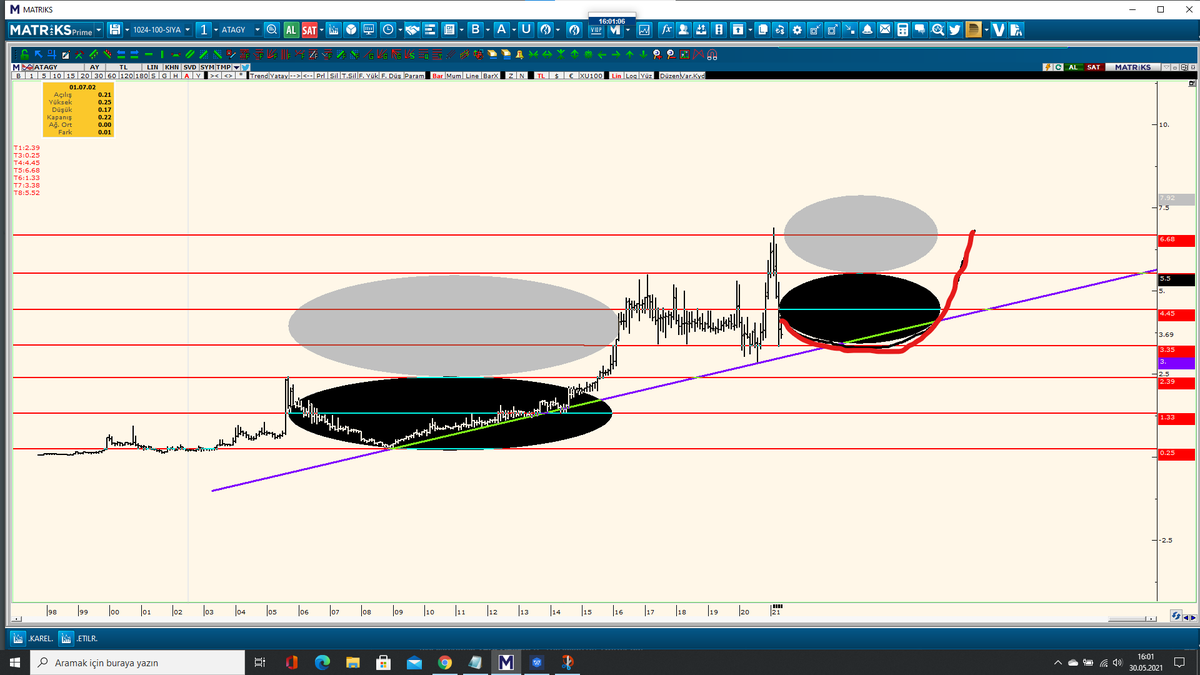
Task: Switch to the KAREL tab
Action: pyautogui.click(x=30, y=637)
